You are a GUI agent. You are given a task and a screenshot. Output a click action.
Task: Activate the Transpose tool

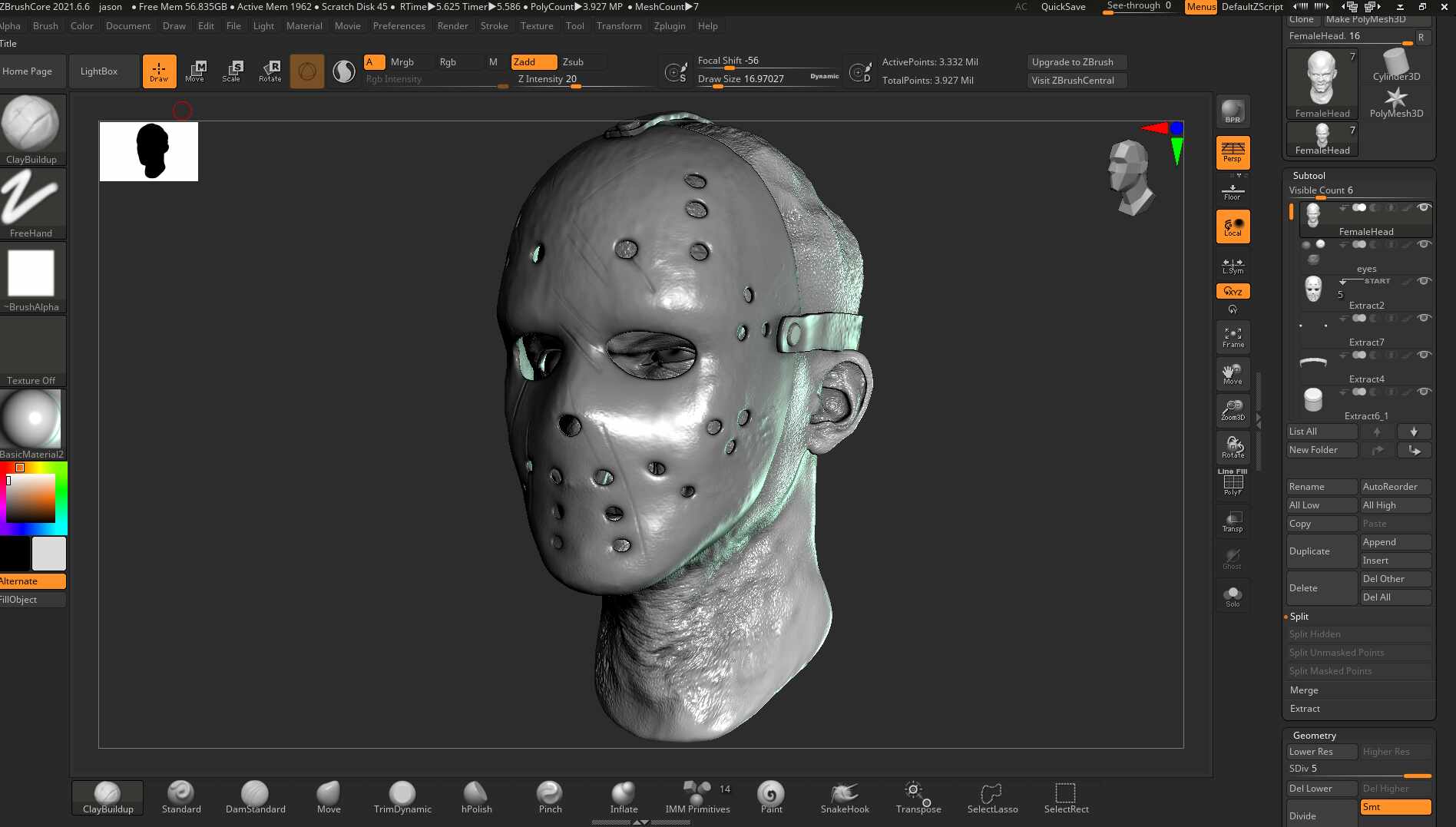918,797
